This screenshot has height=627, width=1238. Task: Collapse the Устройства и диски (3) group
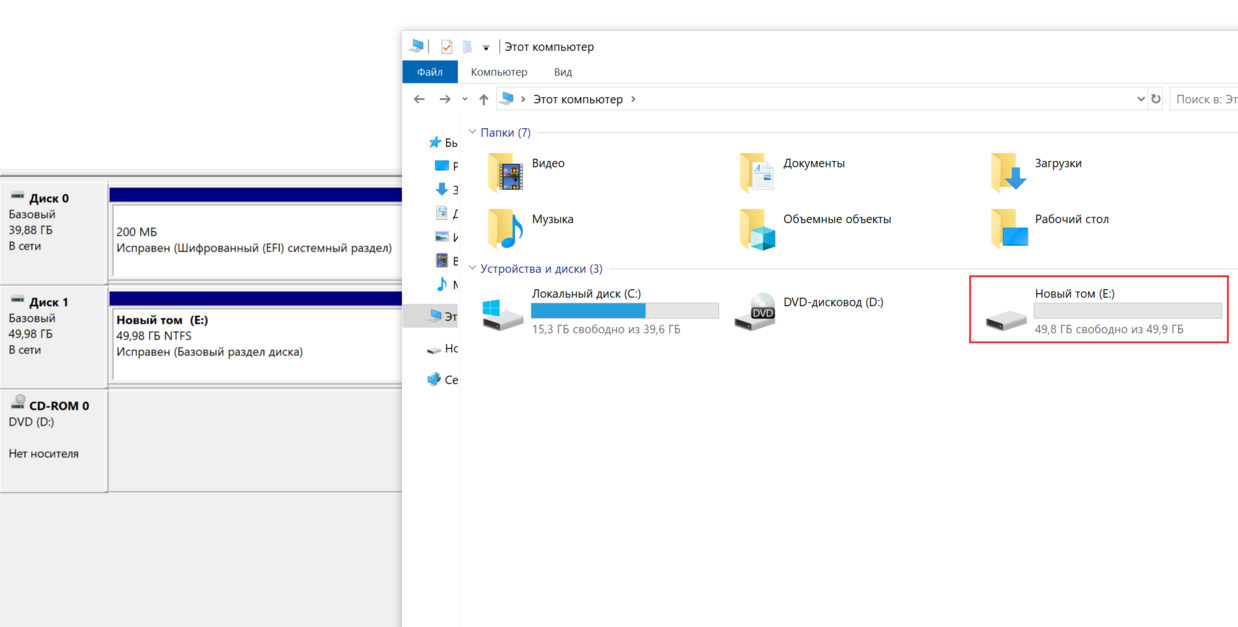click(x=473, y=269)
